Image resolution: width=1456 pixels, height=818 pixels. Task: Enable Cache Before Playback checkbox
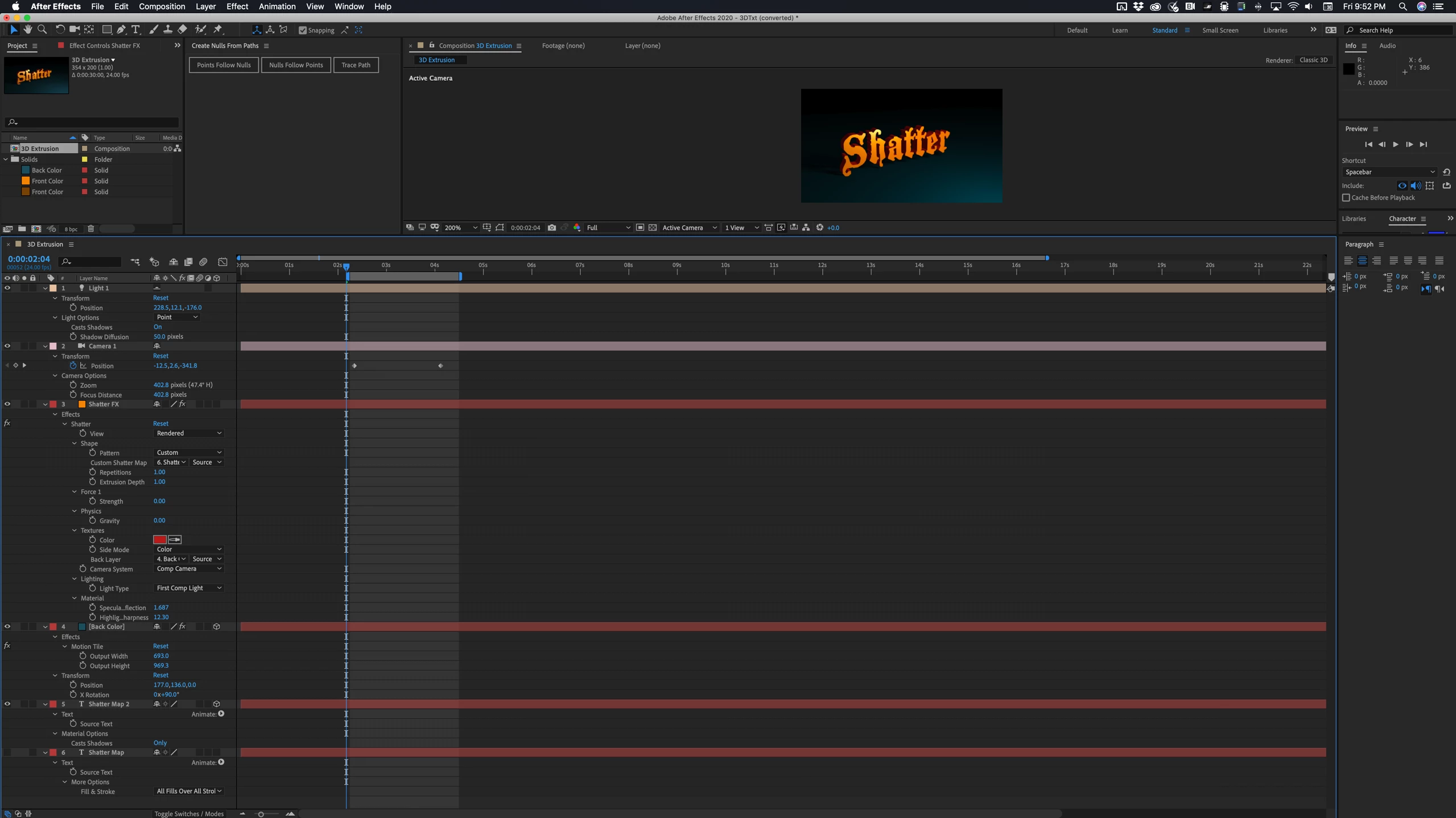click(1346, 198)
